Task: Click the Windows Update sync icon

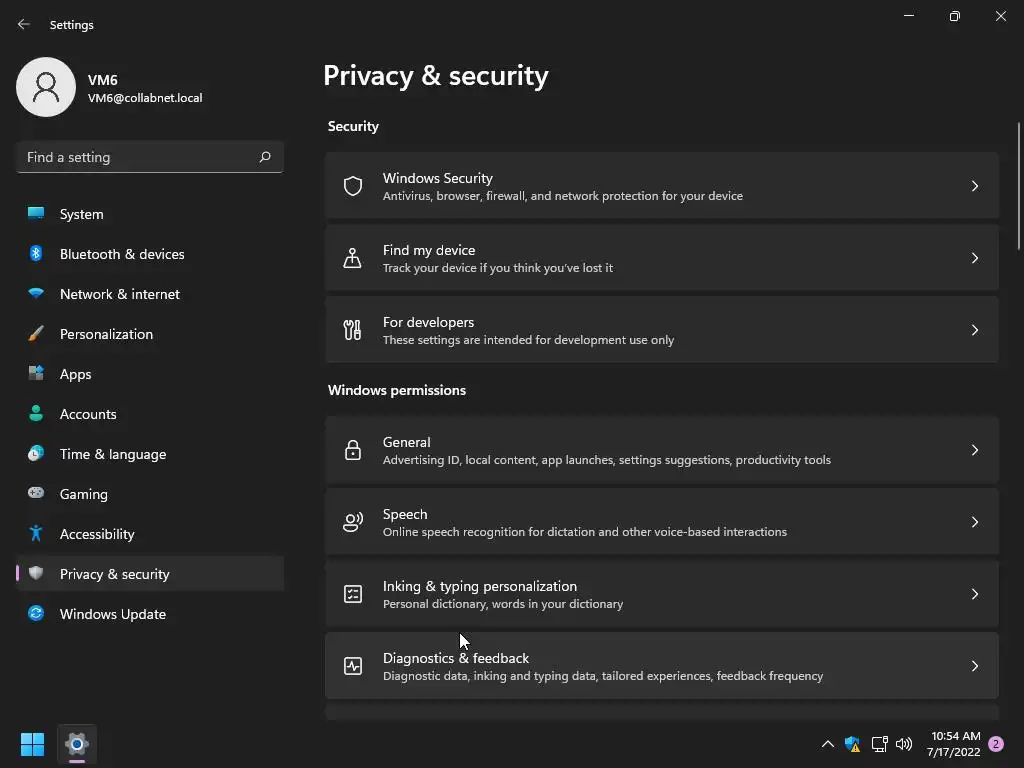Action: pyautogui.click(x=36, y=614)
